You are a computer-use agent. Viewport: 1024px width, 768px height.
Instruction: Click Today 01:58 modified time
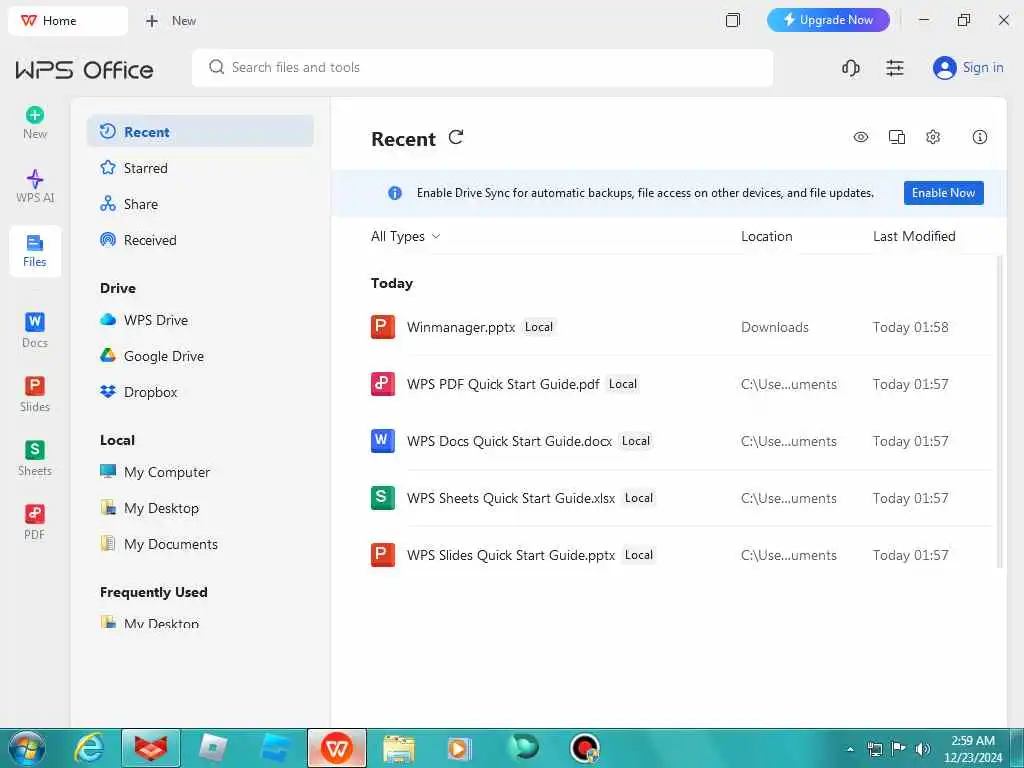click(910, 327)
